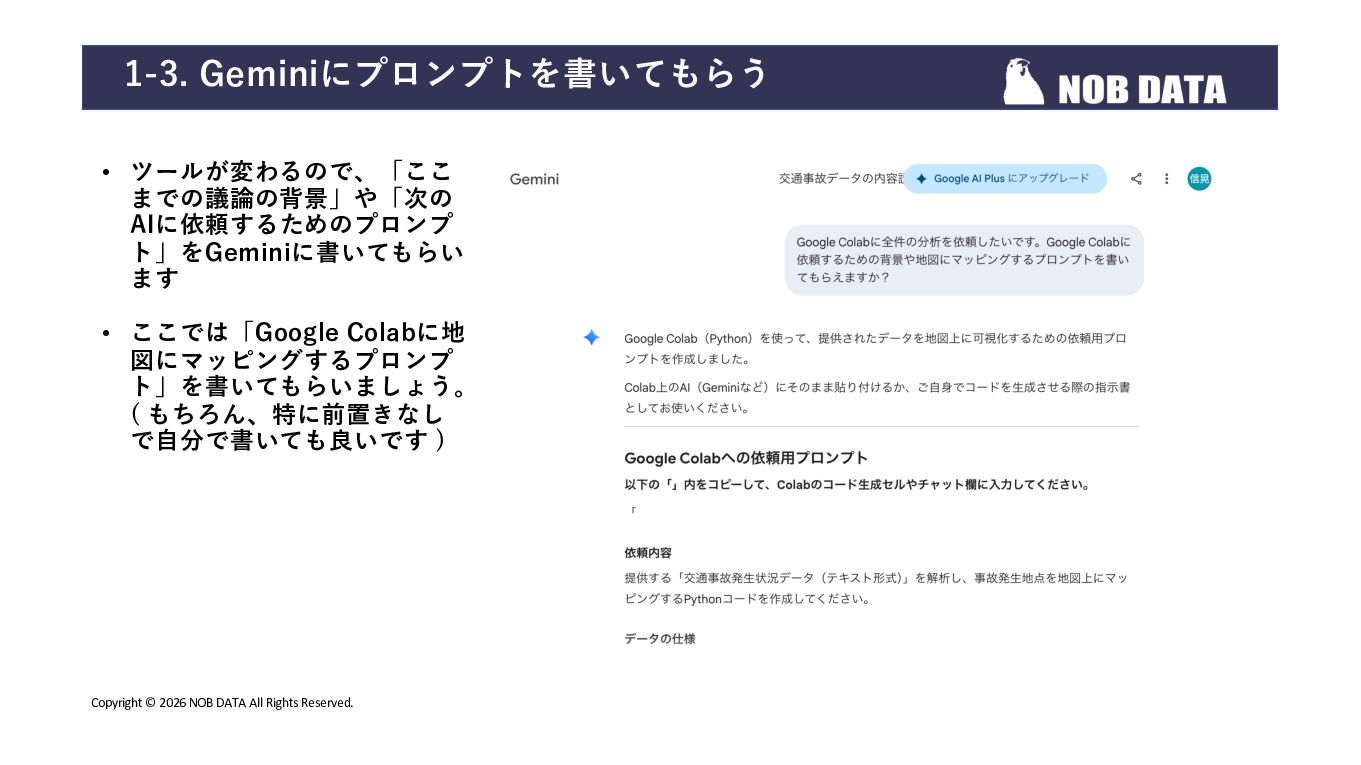The width and height of the screenshot is (1361, 765).
Task: Click the Google AI Plus upgrade button
Action: point(1005,179)
